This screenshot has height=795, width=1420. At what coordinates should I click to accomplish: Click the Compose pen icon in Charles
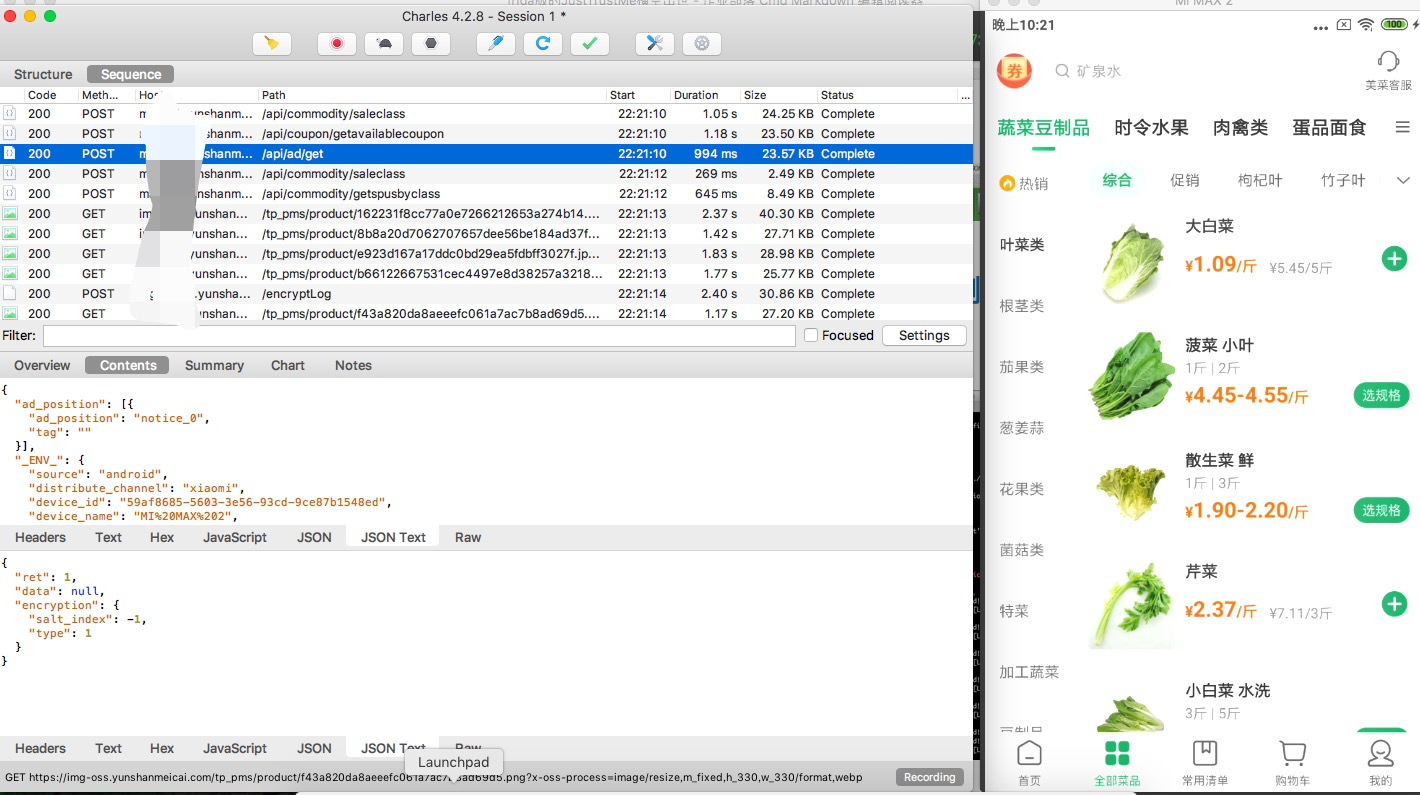coord(496,43)
